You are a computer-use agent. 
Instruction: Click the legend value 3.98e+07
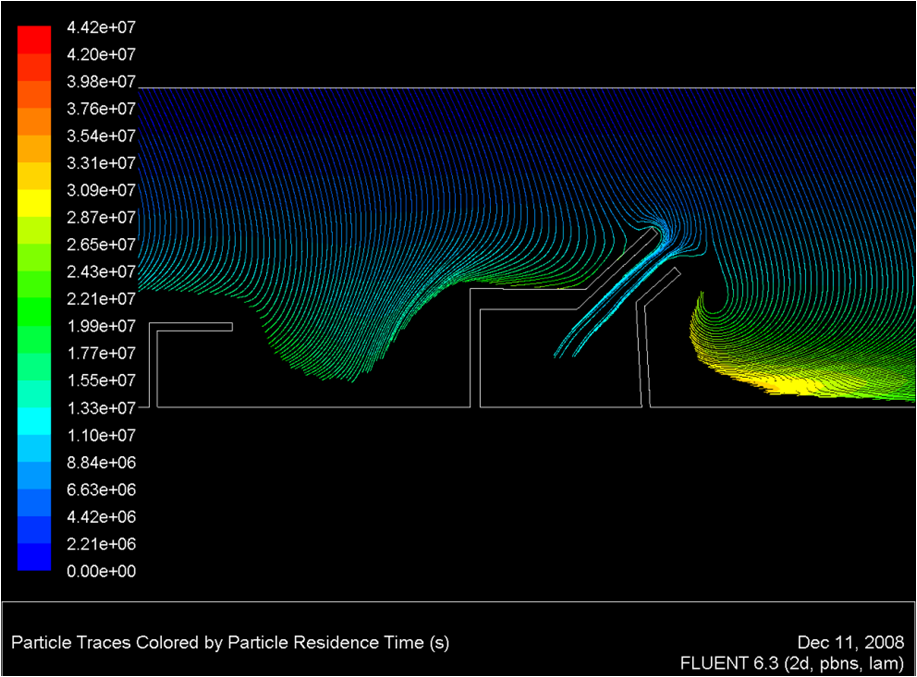(x=101, y=82)
